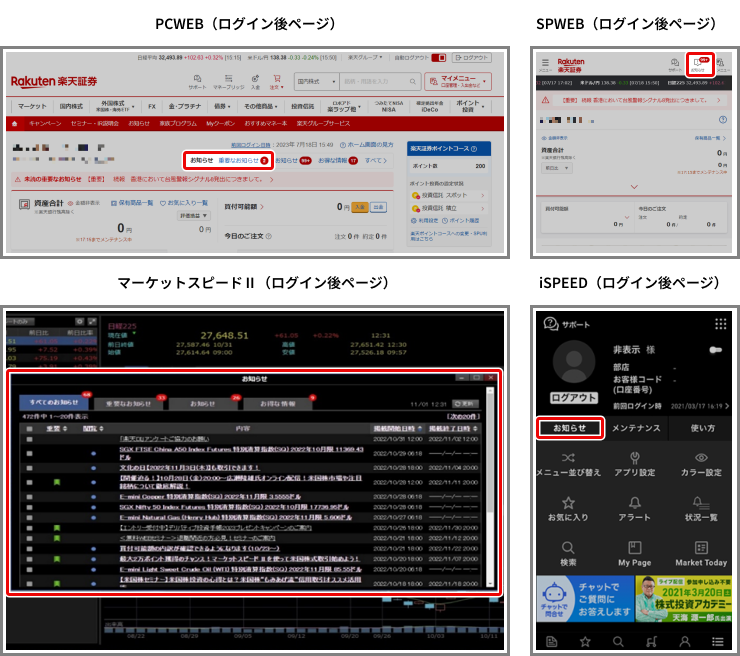Expand 外国株式 menu in PCWEB navigation
This screenshot has width=740, height=656.
click(x=115, y=106)
